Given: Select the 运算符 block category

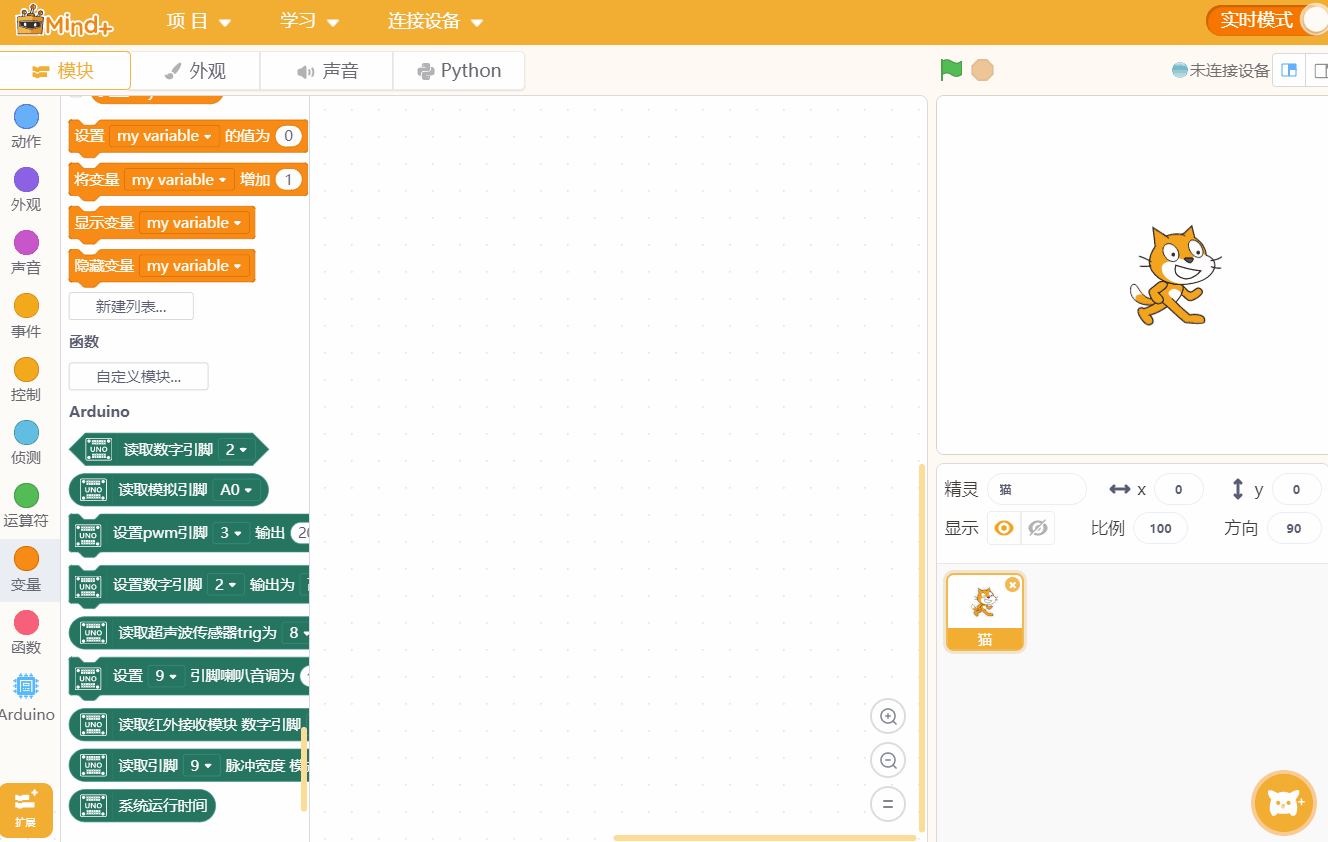Looking at the screenshot, I should [26, 506].
